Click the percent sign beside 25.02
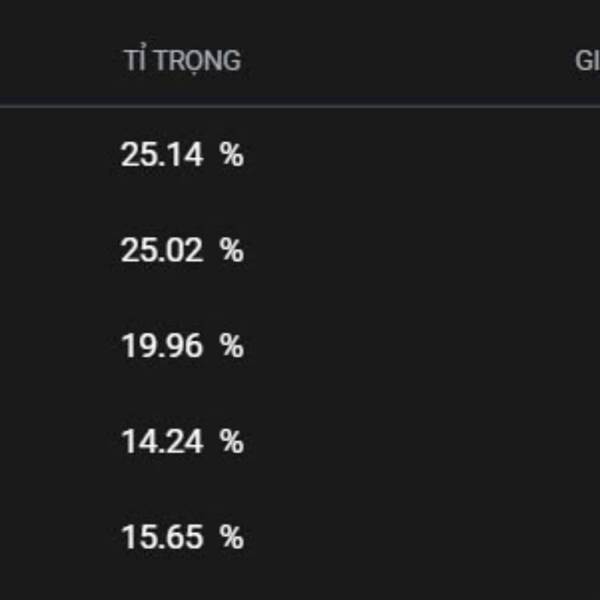This screenshot has width=600, height=600. pos(232,250)
